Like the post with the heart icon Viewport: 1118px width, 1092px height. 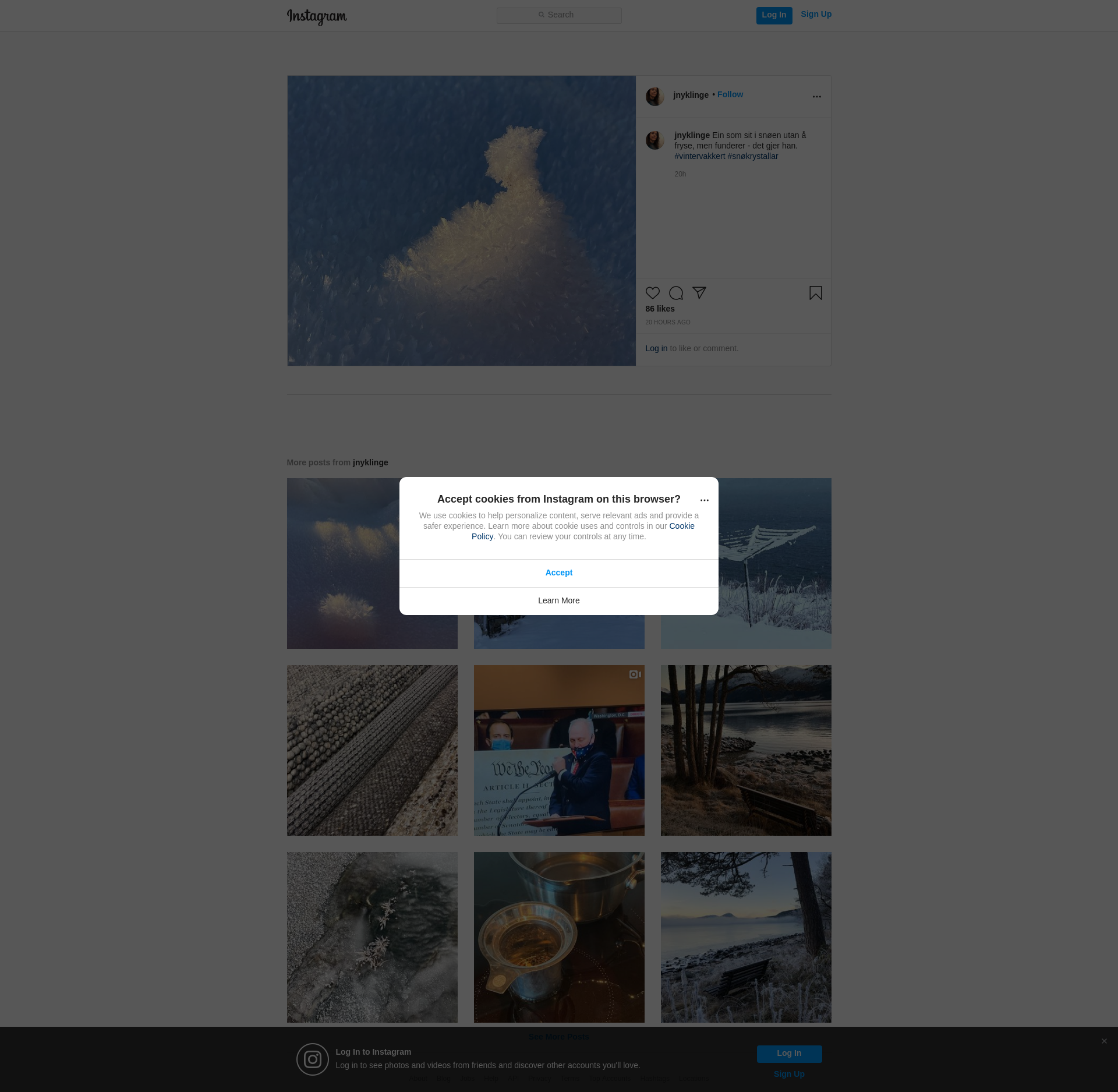tap(653, 293)
